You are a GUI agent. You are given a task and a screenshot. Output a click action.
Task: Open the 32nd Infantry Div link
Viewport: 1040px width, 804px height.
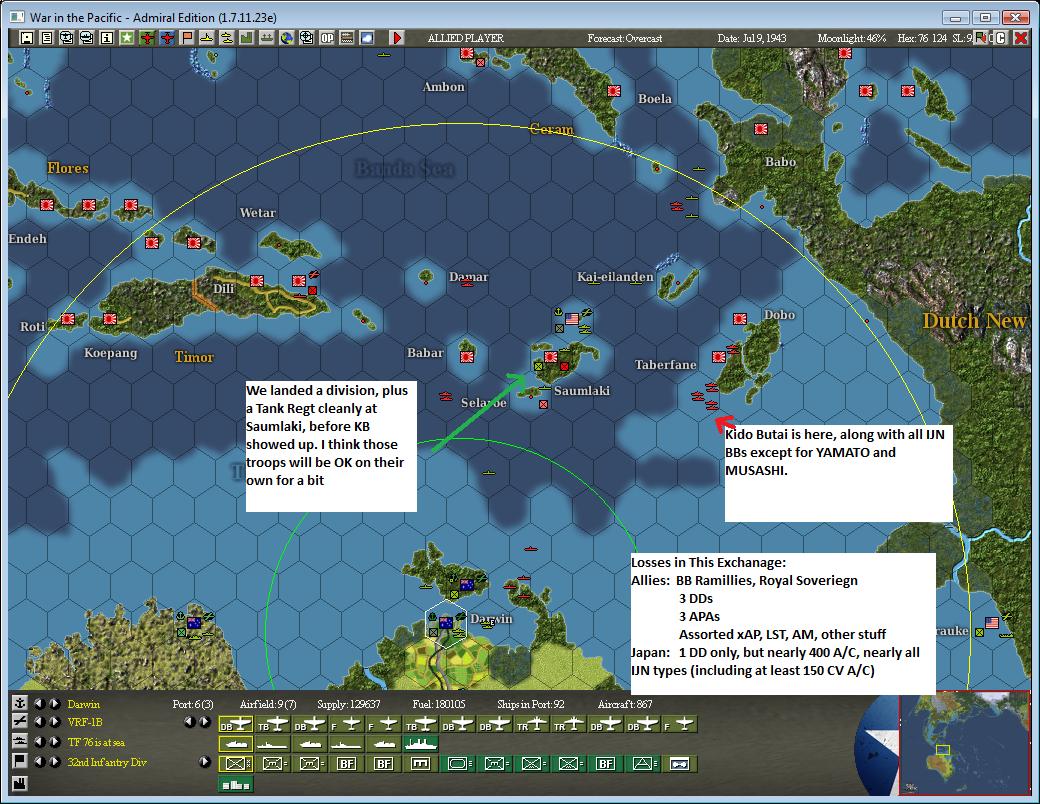[x=107, y=762]
